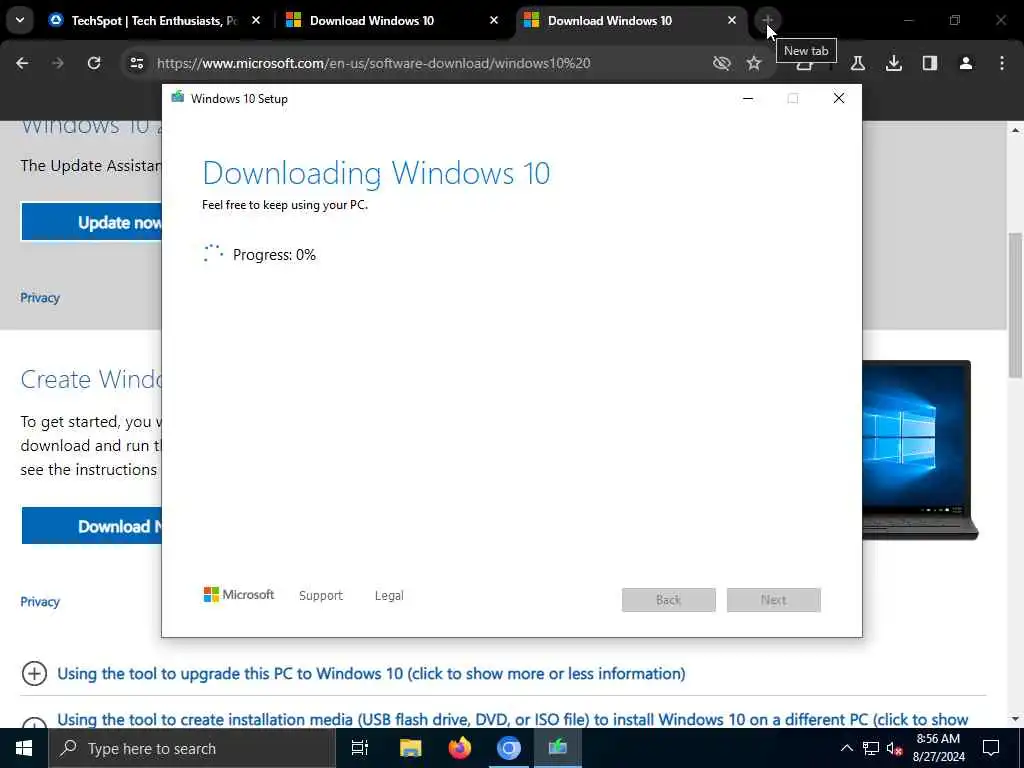Close the active Download Windows 10 tab
The height and width of the screenshot is (768, 1024).
click(731, 21)
